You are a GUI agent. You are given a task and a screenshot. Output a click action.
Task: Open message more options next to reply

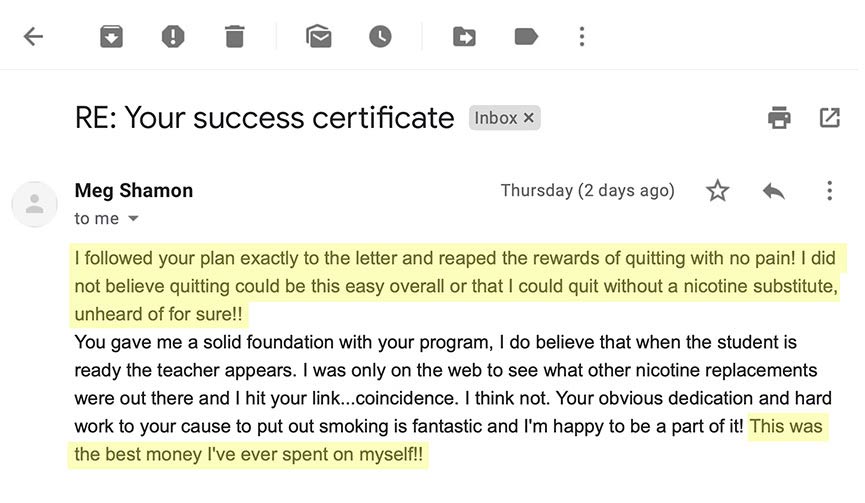pyautogui.click(x=829, y=191)
